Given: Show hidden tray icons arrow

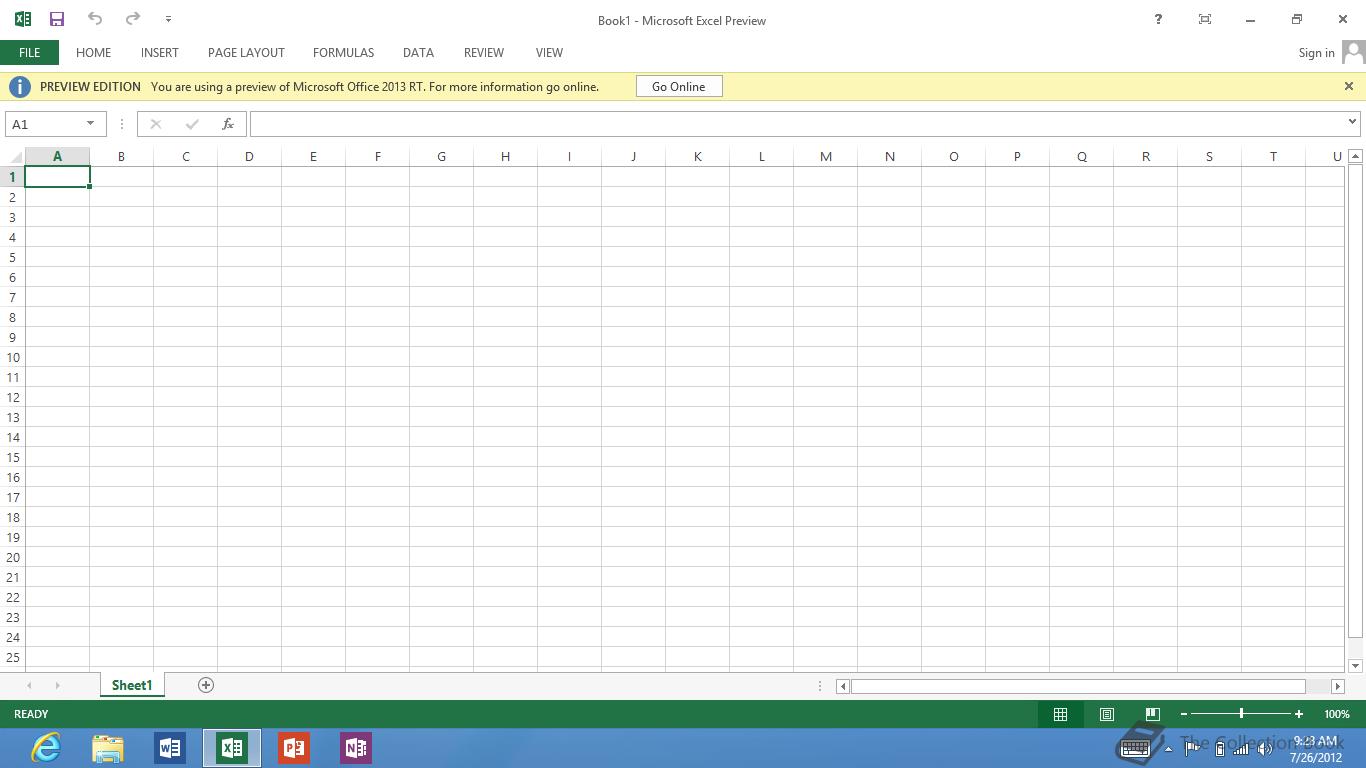Looking at the screenshot, I should coord(1168,749).
